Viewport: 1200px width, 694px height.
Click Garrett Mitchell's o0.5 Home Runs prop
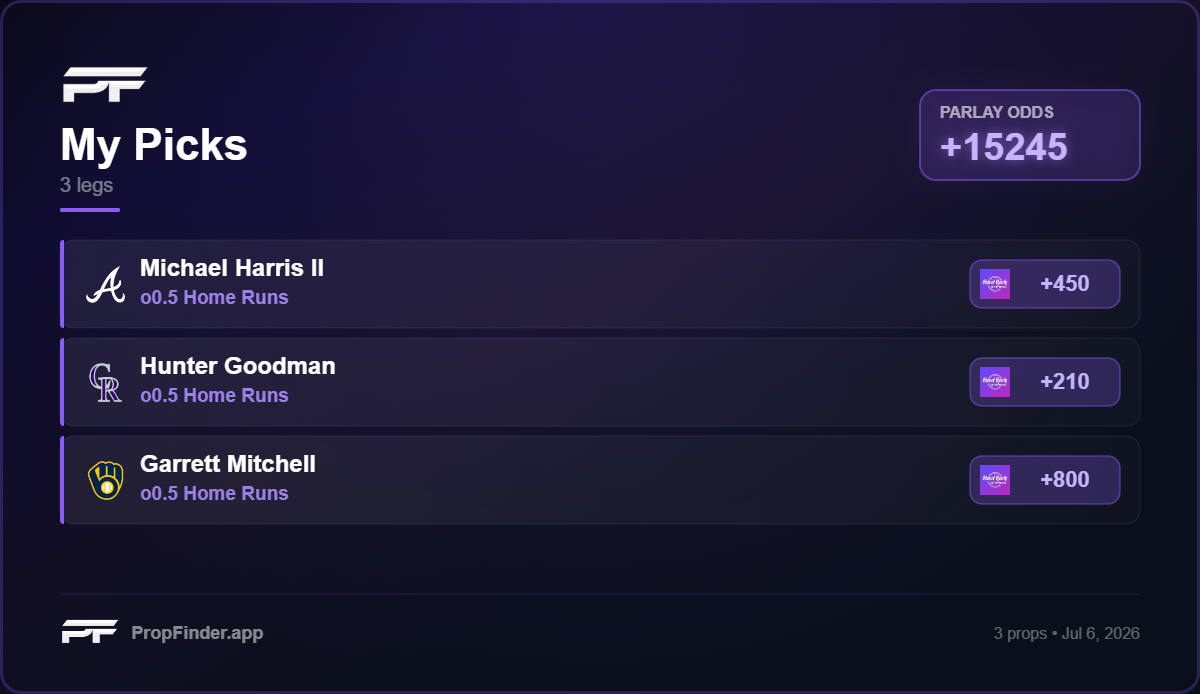pos(214,493)
